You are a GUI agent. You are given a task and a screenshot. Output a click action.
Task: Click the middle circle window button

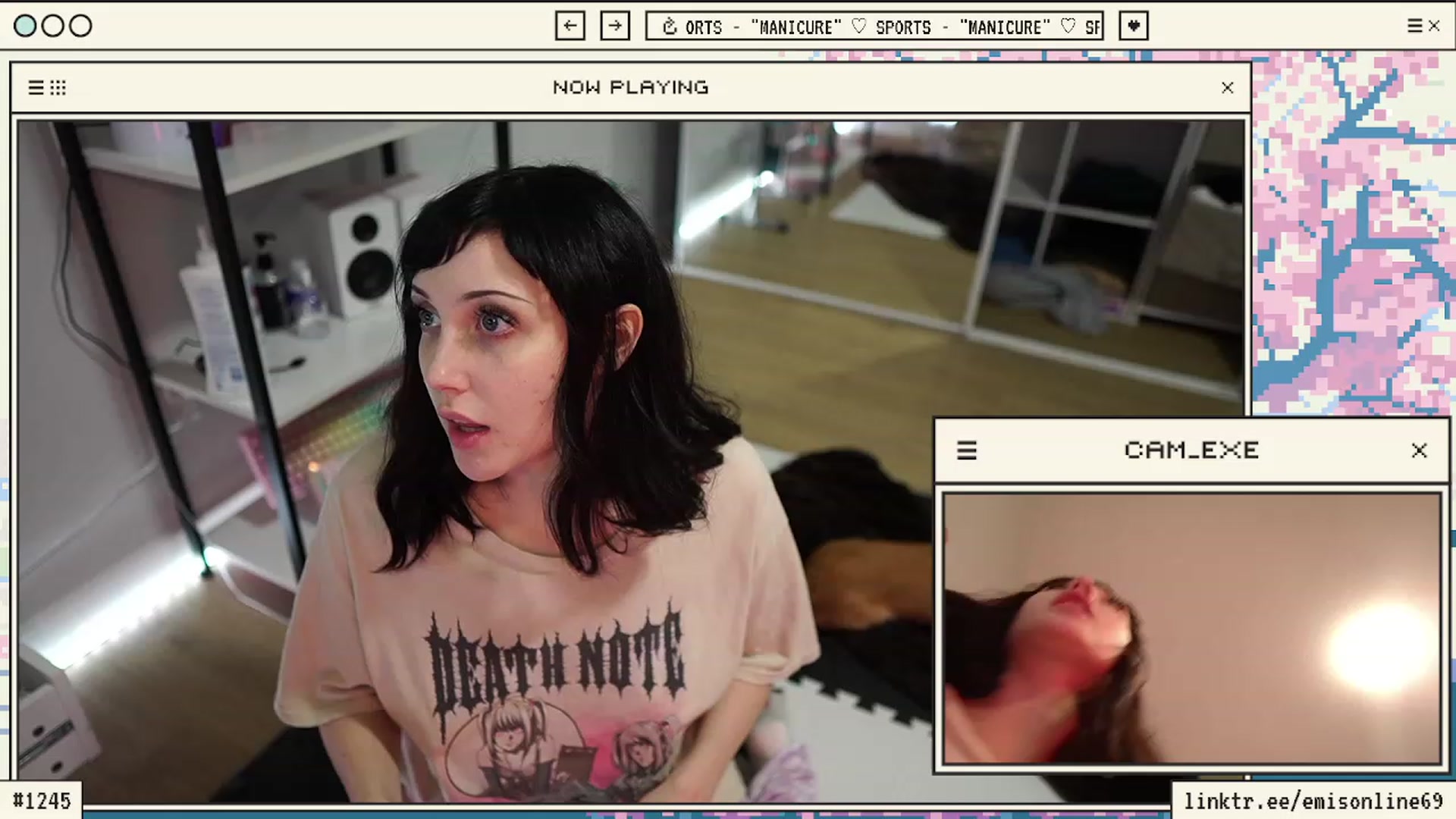tap(53, 26)
